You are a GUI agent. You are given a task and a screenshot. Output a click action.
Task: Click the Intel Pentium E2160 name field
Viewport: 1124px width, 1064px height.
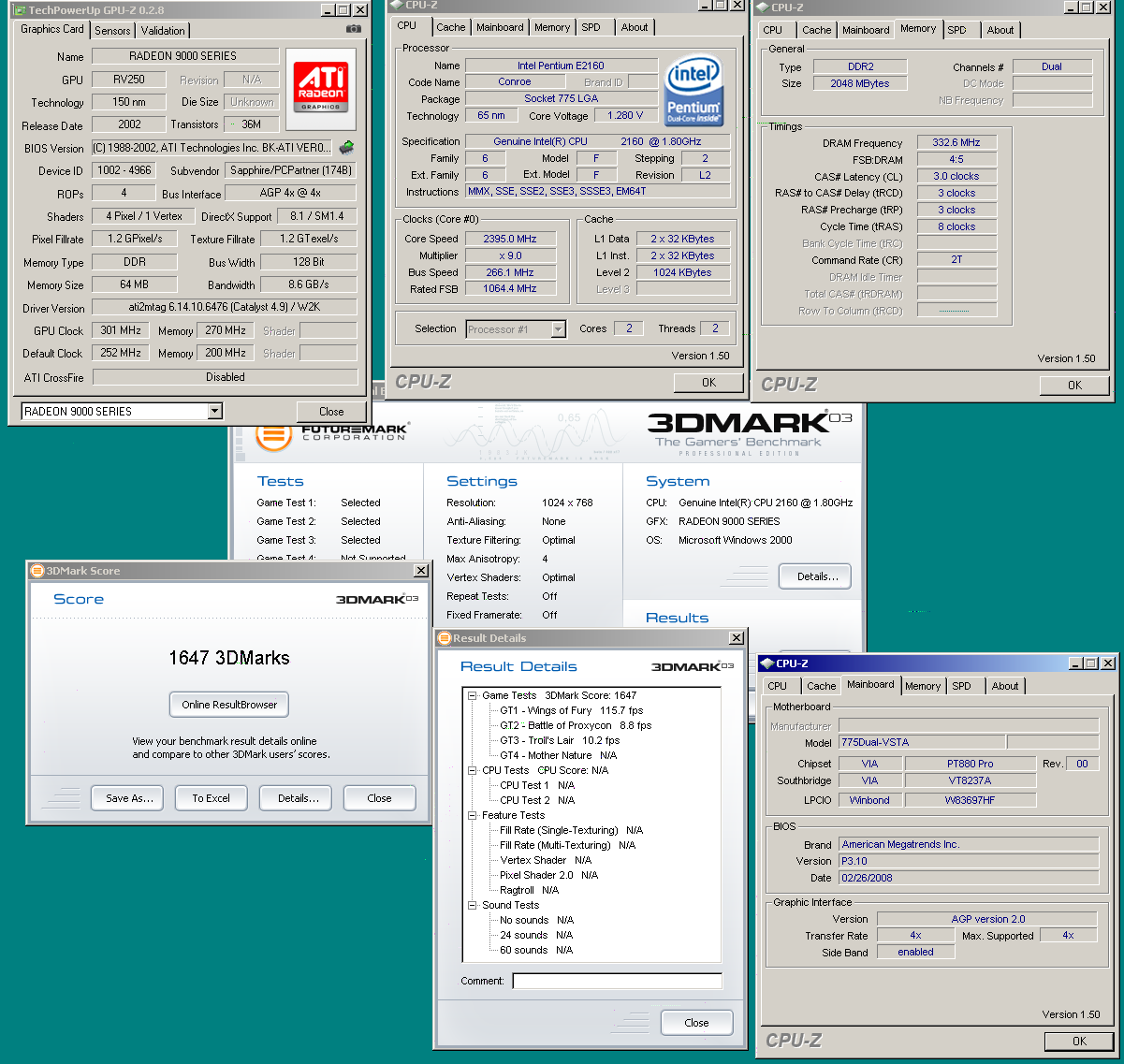coord(562,66)
